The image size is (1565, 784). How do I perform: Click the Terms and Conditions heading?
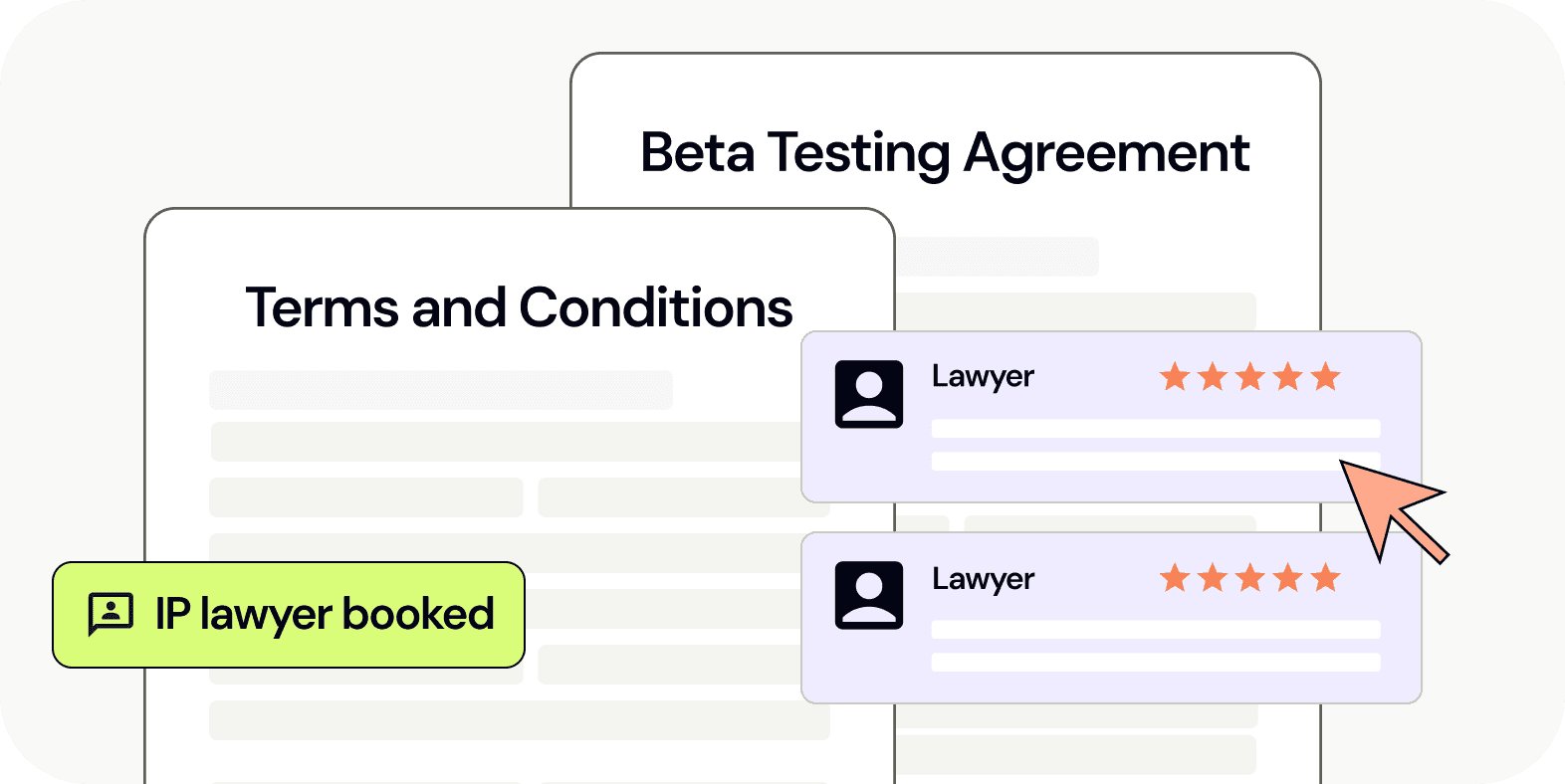point(519,307)
